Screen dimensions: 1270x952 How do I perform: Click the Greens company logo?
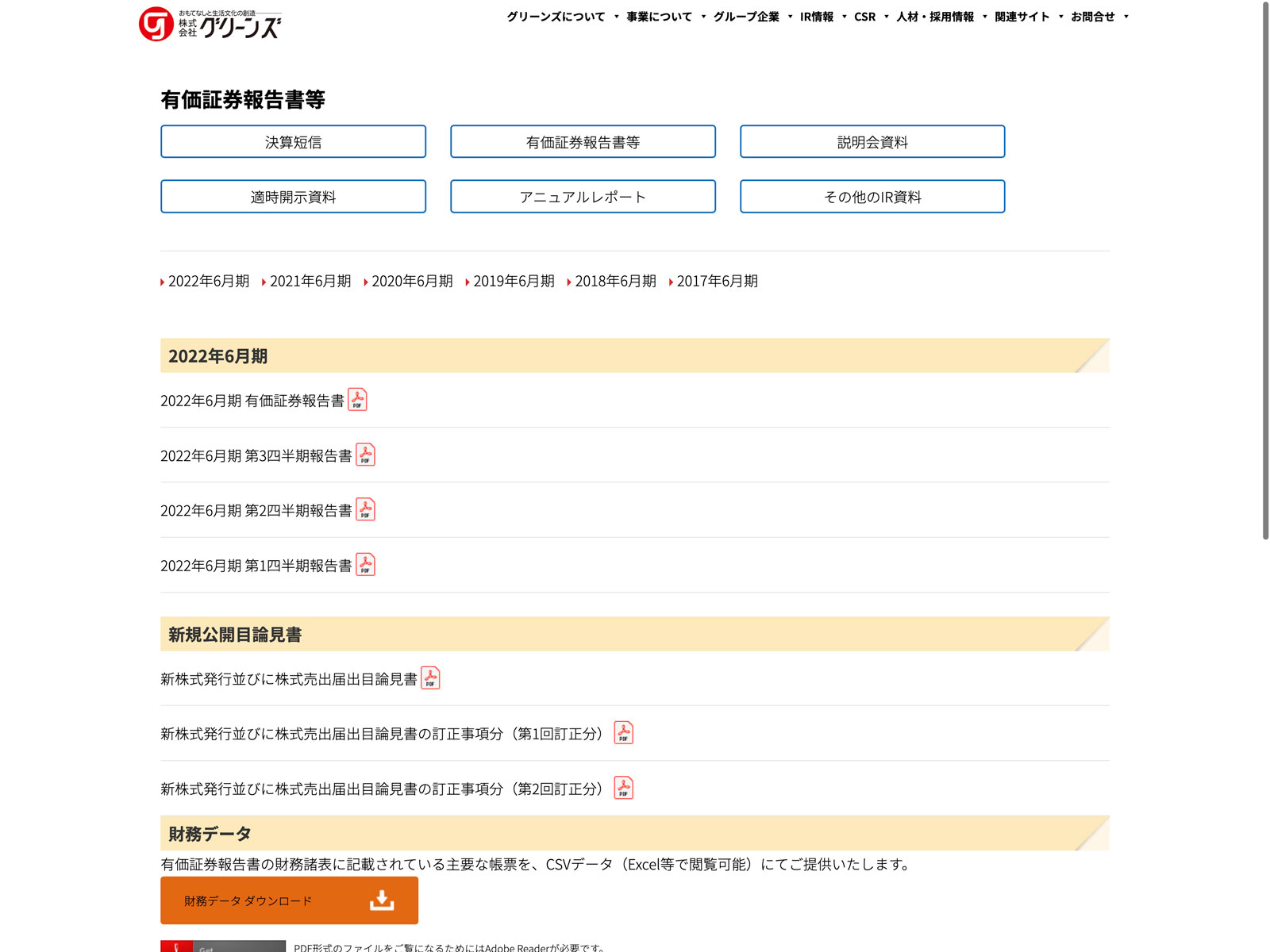click(210, 24)
